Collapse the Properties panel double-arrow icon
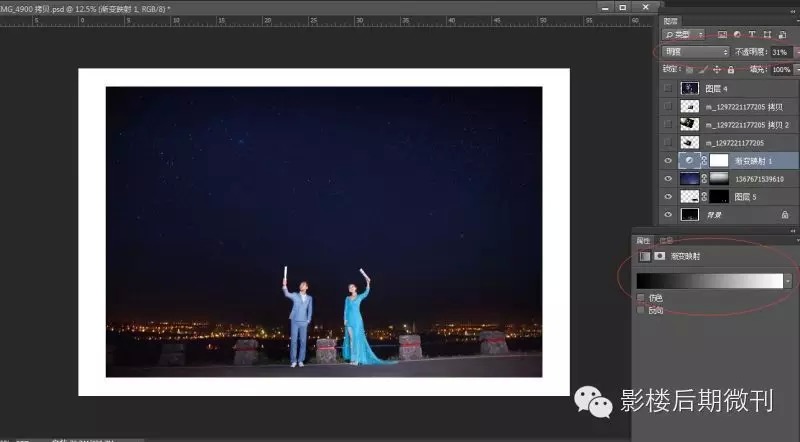This screenshot has width=800, height=442. click(792, 231)
